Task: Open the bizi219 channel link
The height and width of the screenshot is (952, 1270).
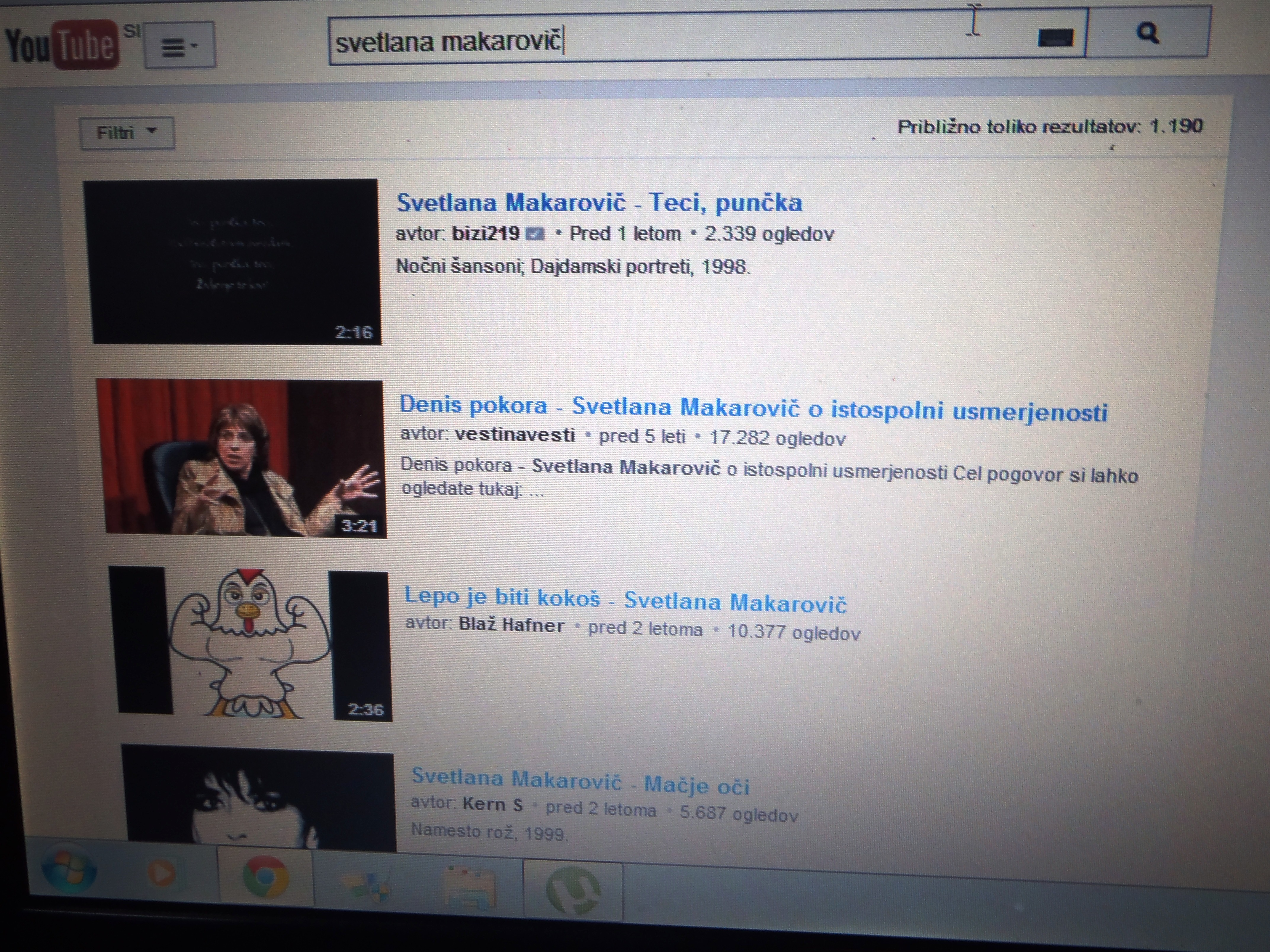Action: [486, 234]
